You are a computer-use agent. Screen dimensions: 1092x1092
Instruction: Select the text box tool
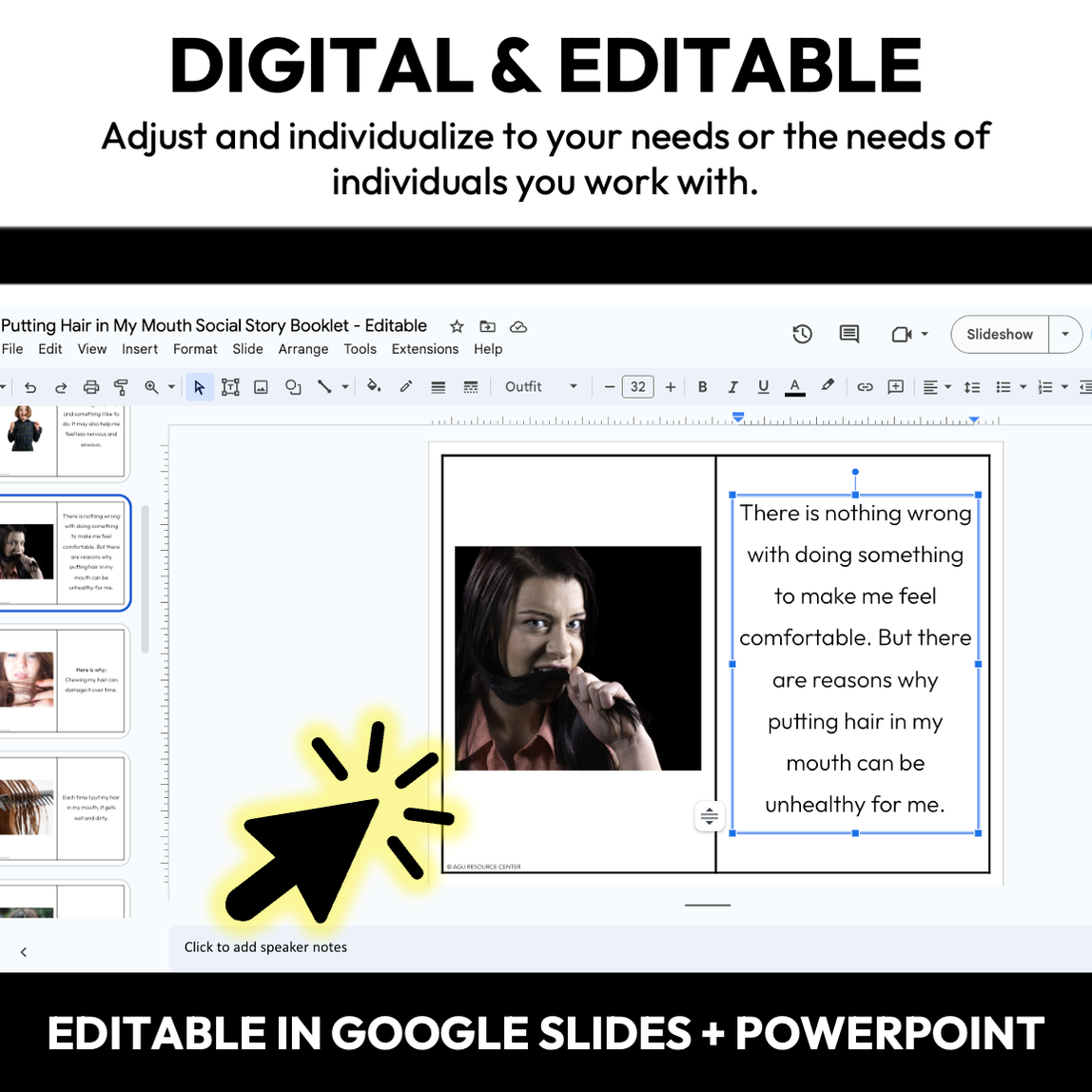pyautogui.click(x=230, y=387)
